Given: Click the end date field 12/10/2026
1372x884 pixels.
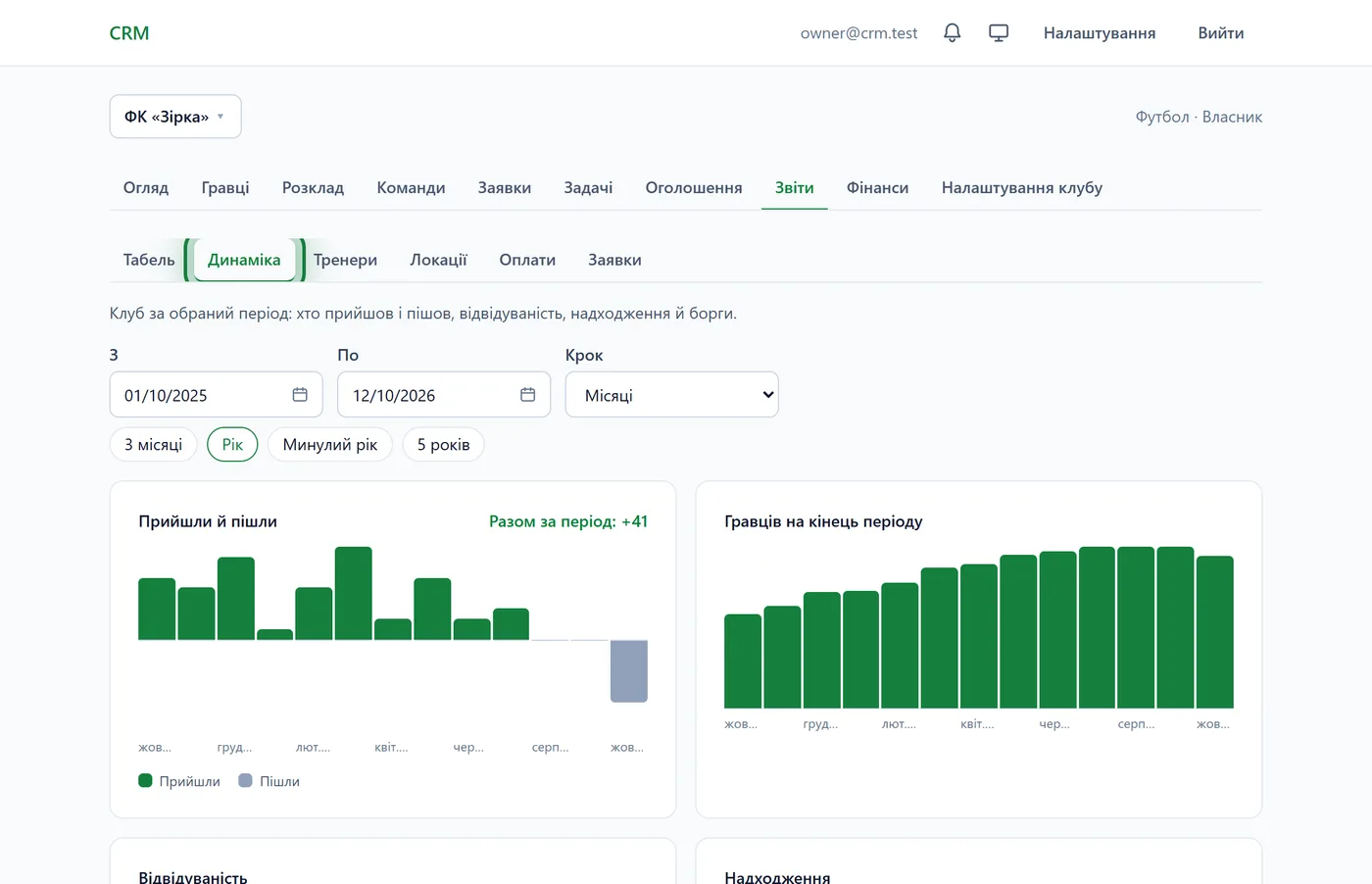Looking at the screenshot, I should click(x=444, y=395).
